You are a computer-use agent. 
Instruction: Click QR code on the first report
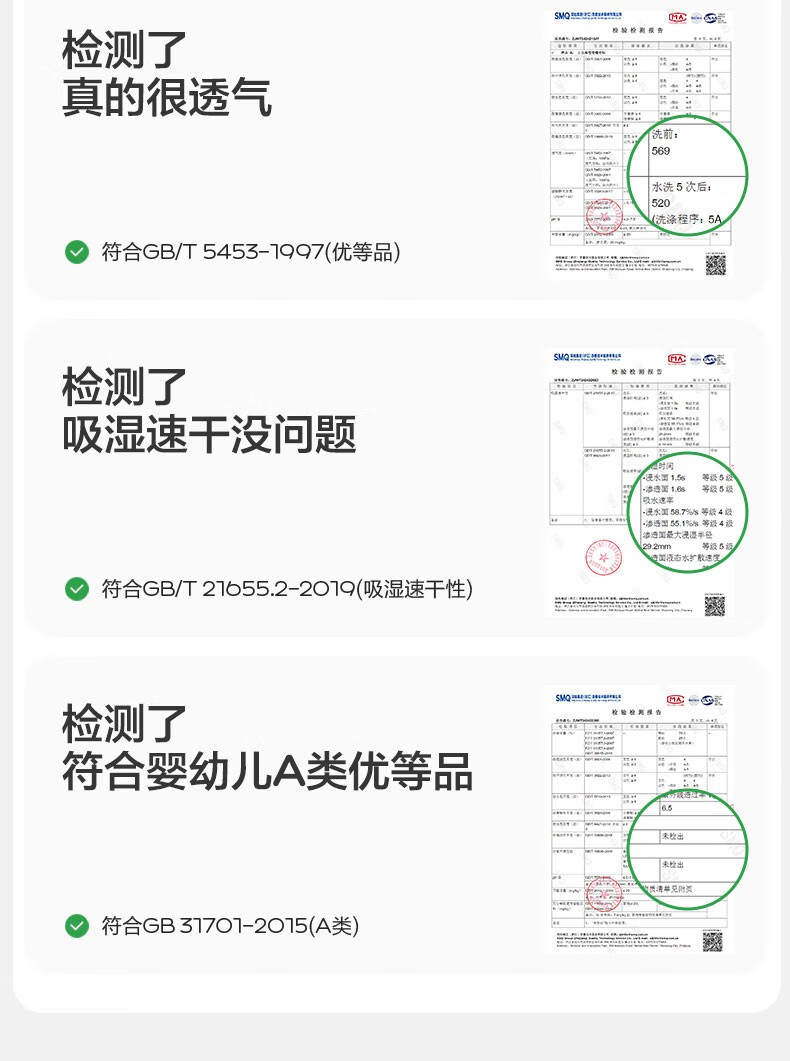715,265
